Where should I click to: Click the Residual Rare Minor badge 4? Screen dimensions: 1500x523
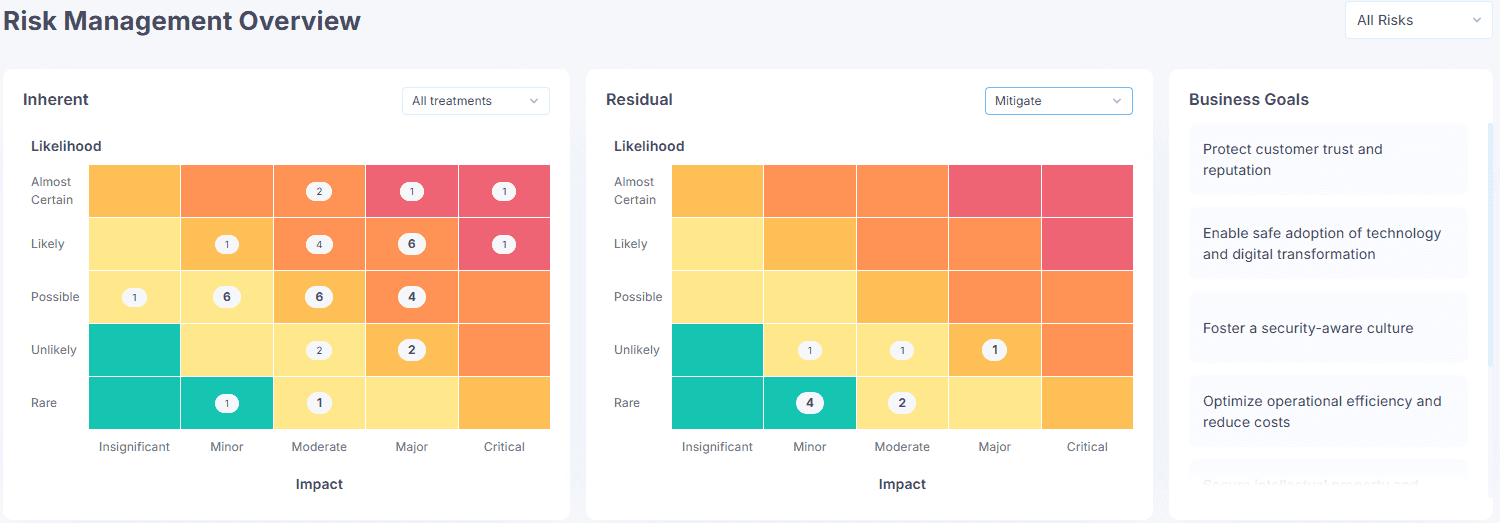pos(810,403)
